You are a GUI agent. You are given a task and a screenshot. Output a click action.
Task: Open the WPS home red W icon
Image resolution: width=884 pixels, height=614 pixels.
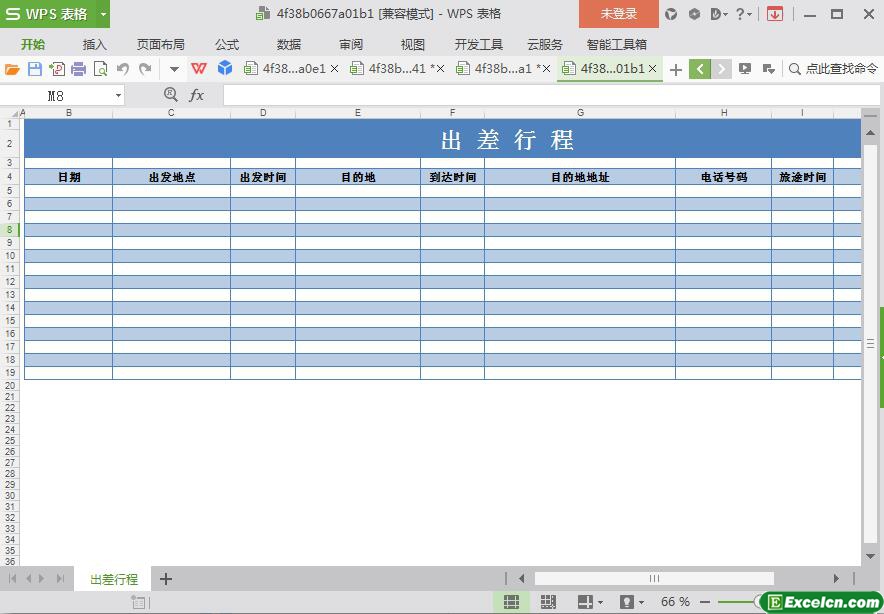click(198, 69)
